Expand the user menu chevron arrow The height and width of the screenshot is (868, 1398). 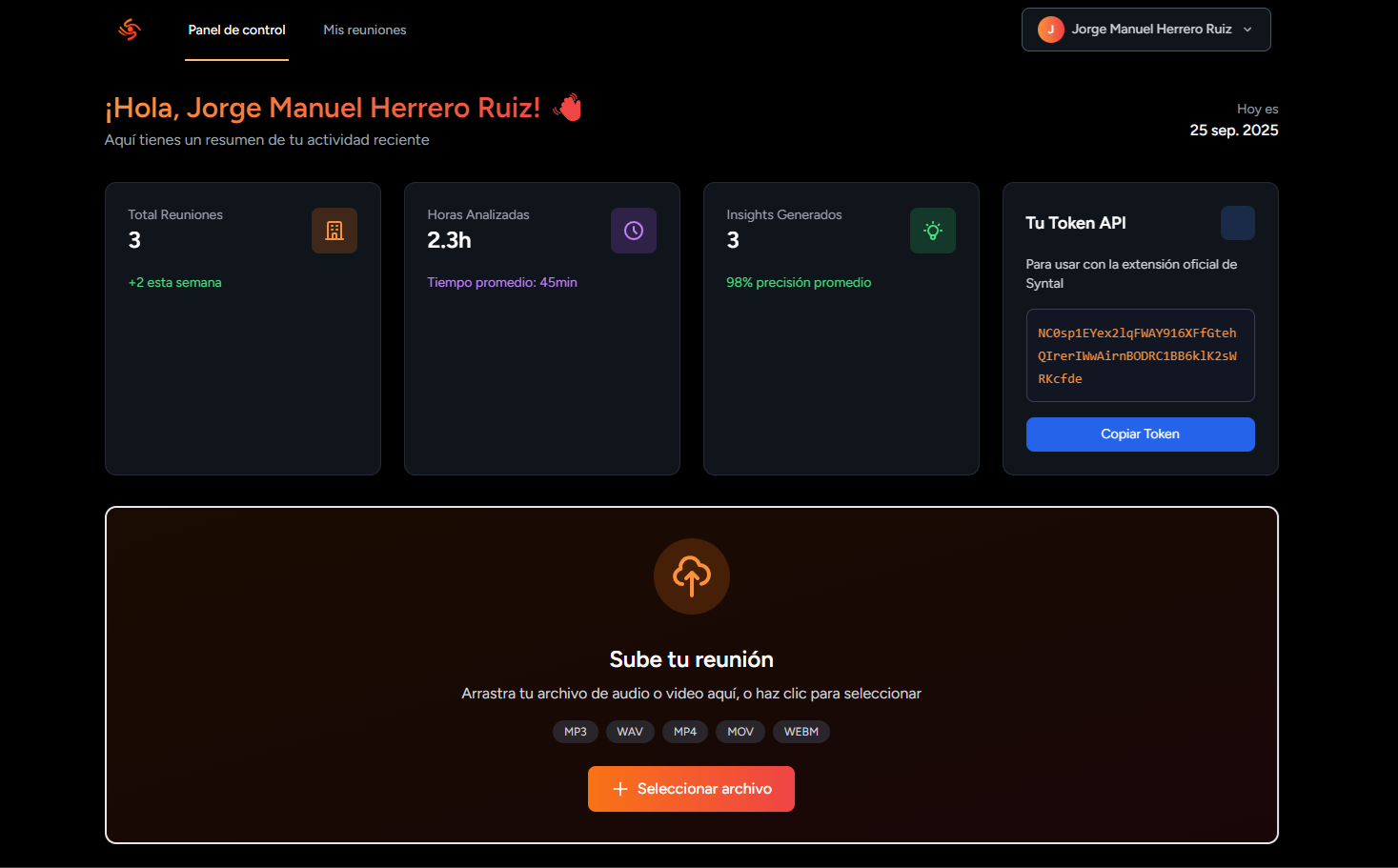click(x=1247, y=30)
